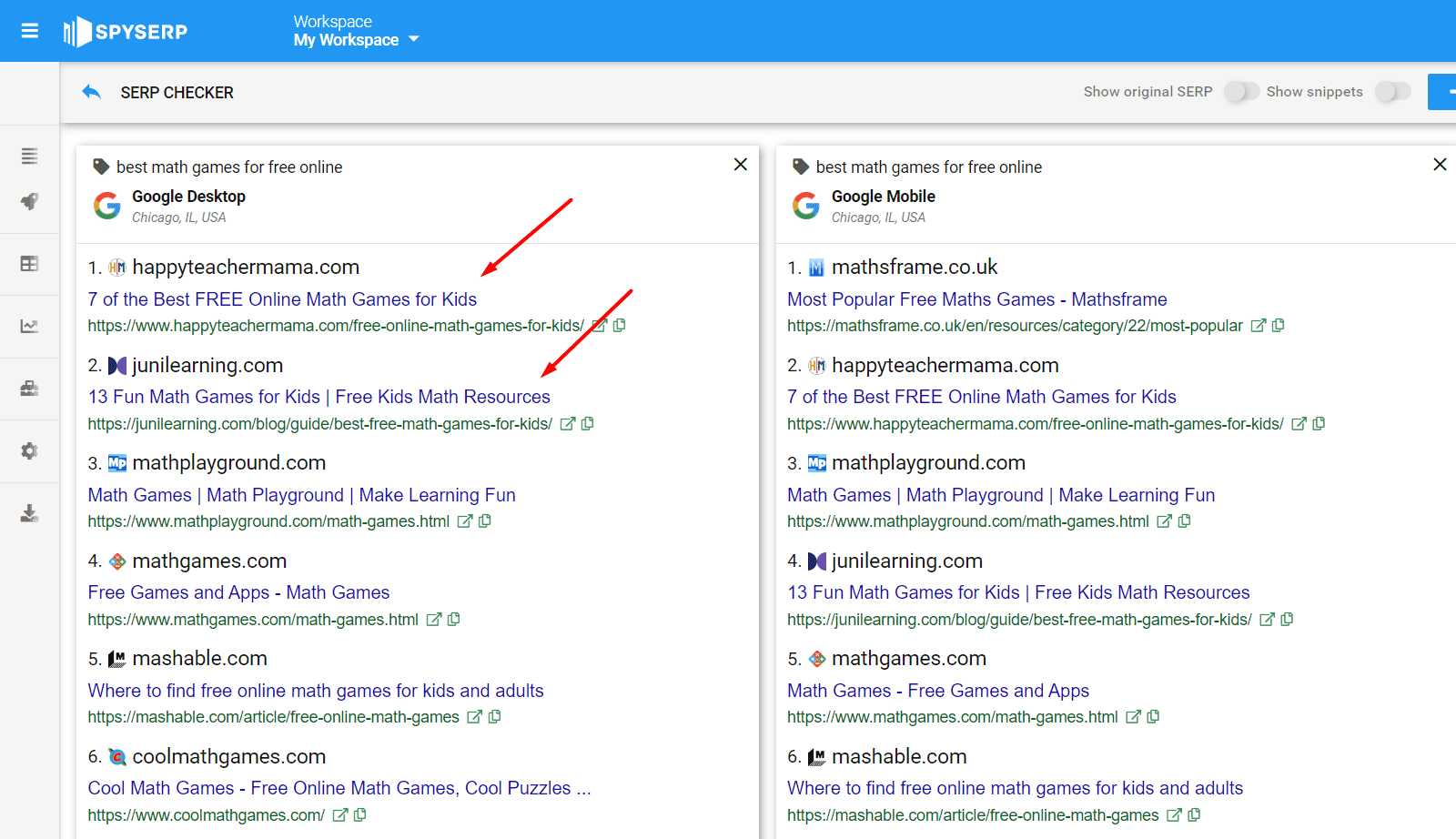Open coolmathgames URL external icon
The image size is (1456, 839).
coord(339,815)
